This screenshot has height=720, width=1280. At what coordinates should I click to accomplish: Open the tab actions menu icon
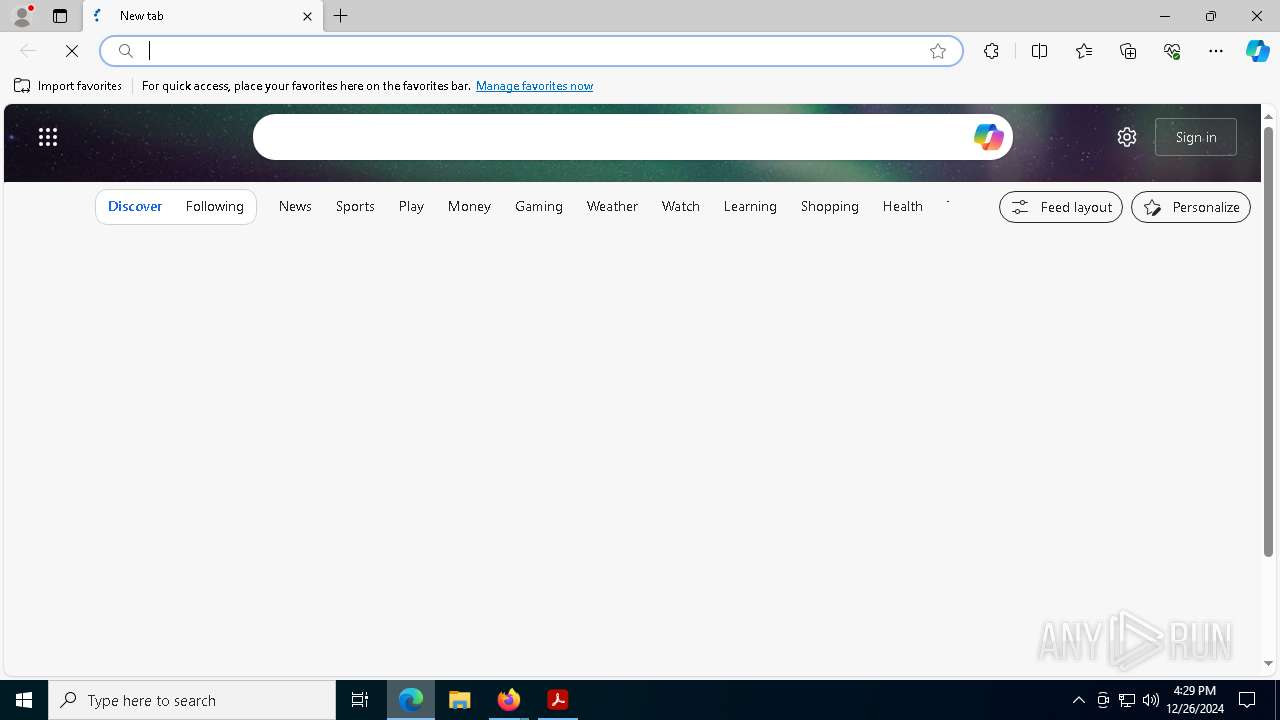point(60,16)
